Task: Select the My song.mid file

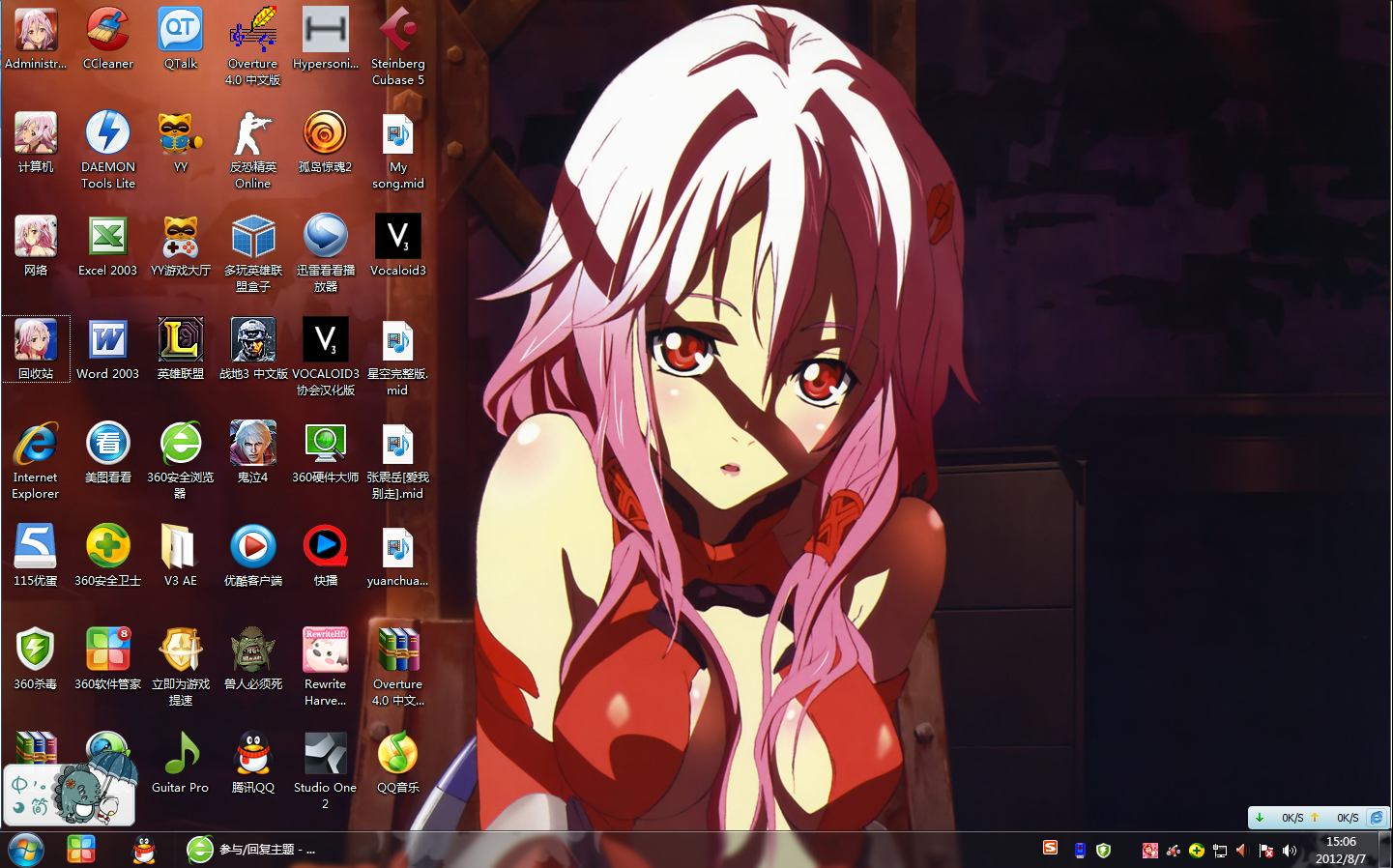Action: coord(398,150)
